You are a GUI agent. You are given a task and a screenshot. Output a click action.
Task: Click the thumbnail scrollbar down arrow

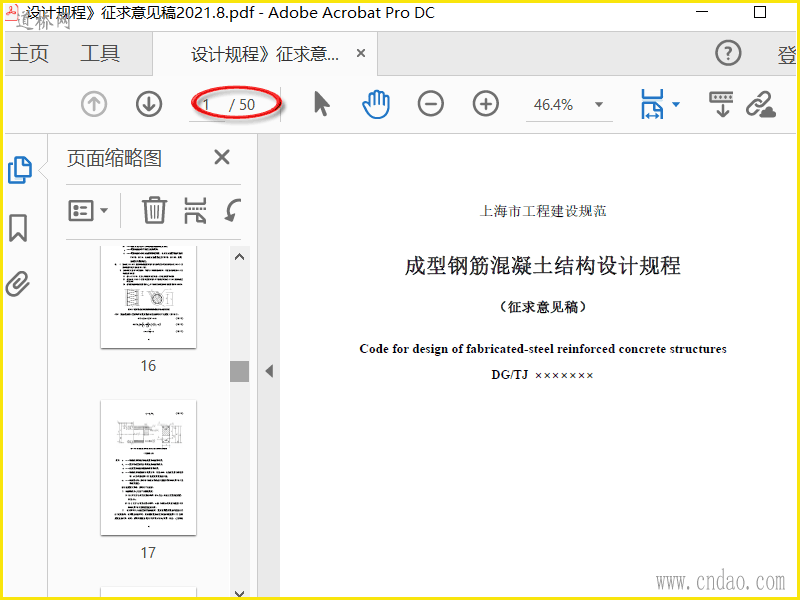[239, 593]
